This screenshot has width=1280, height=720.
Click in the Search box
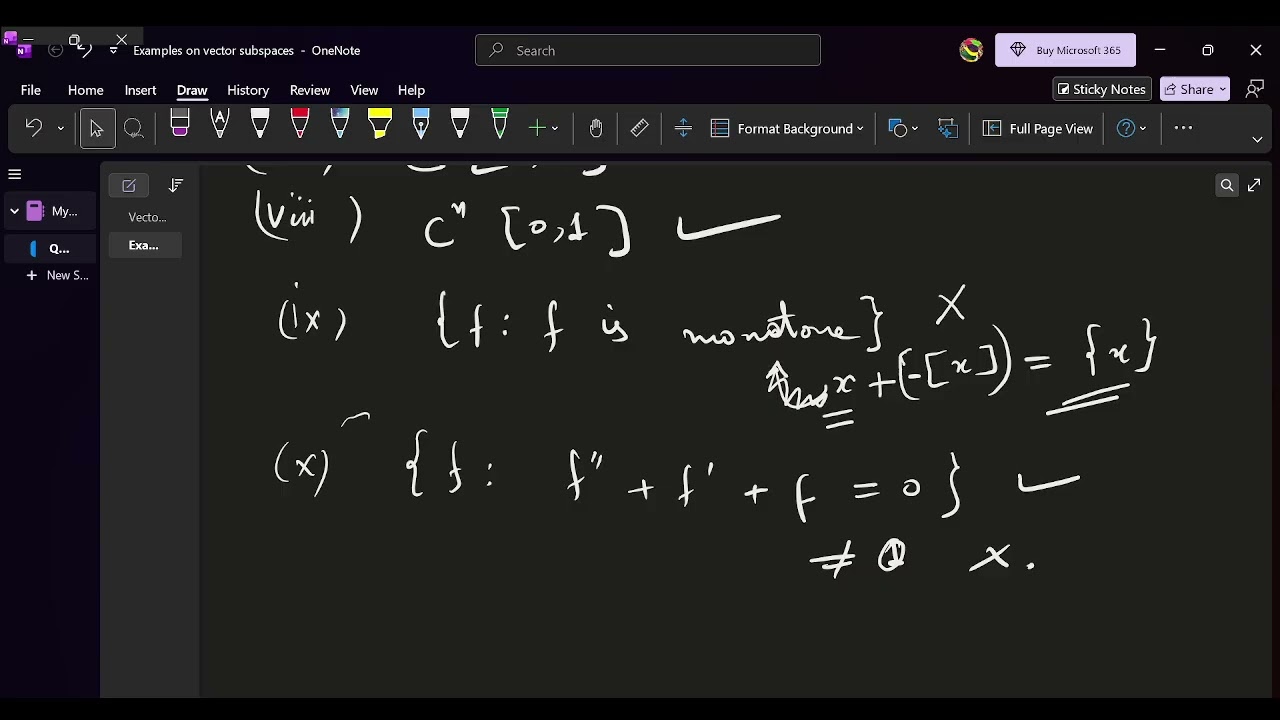point(648,50)
